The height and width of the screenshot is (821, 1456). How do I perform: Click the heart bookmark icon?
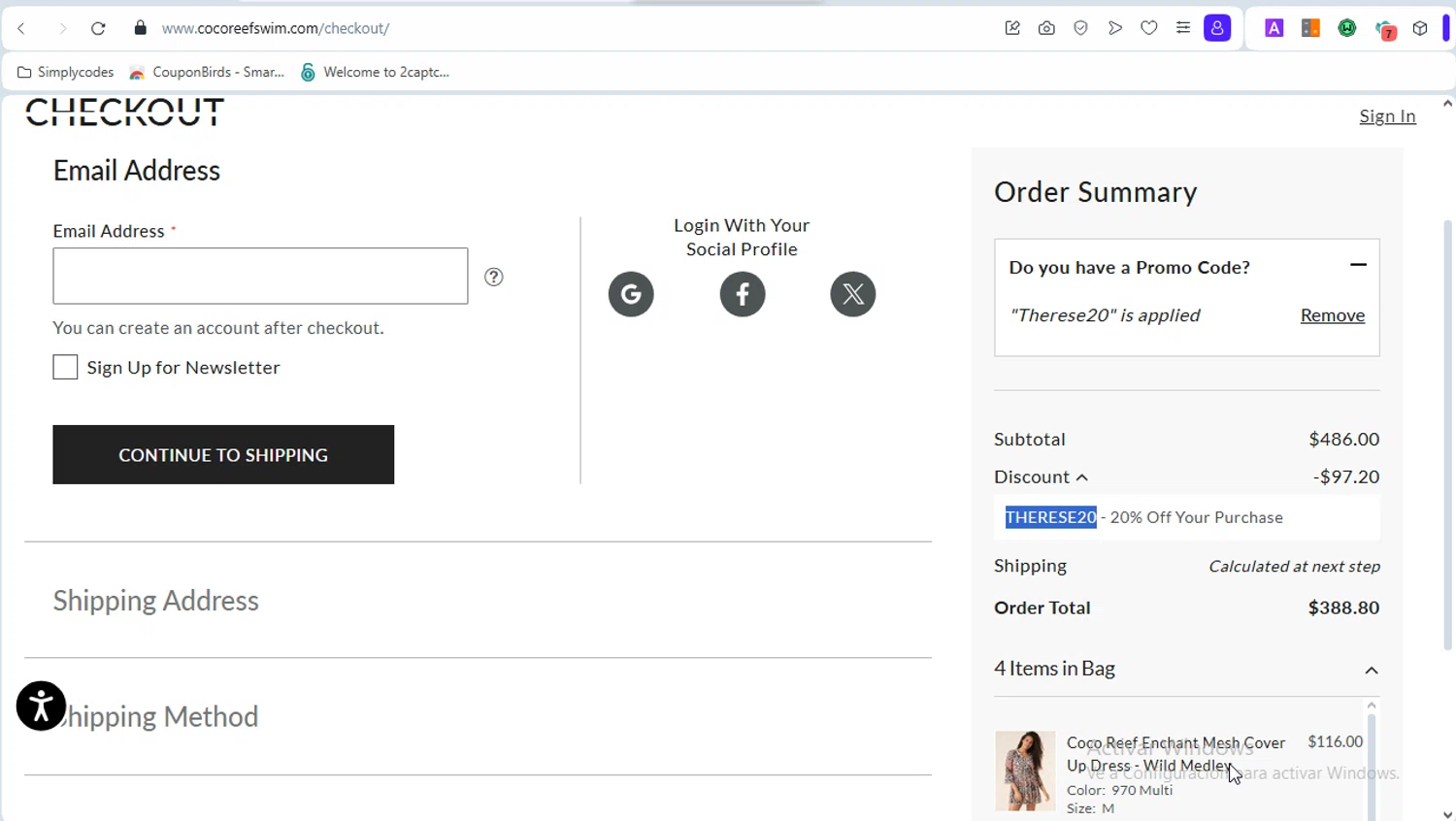(x=1149, y=28)
